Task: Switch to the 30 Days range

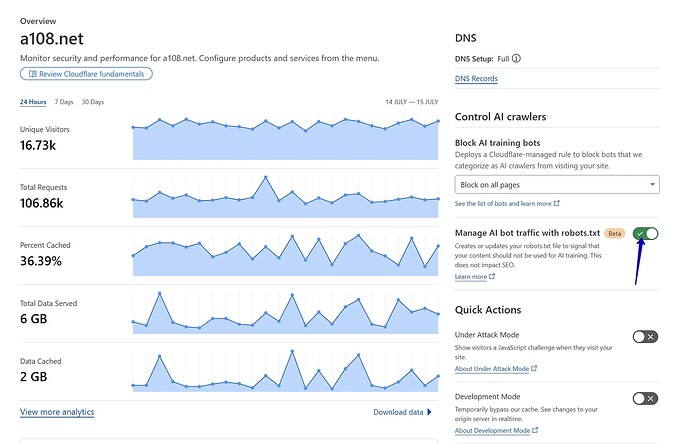Action: (x=93, y=102)
